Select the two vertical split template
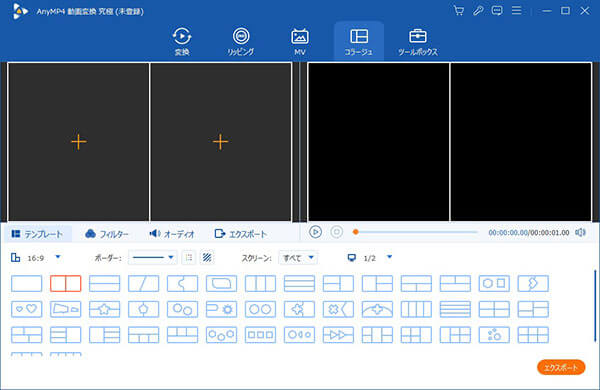Viewport: 600px width, 390px height. coord(65,284)
